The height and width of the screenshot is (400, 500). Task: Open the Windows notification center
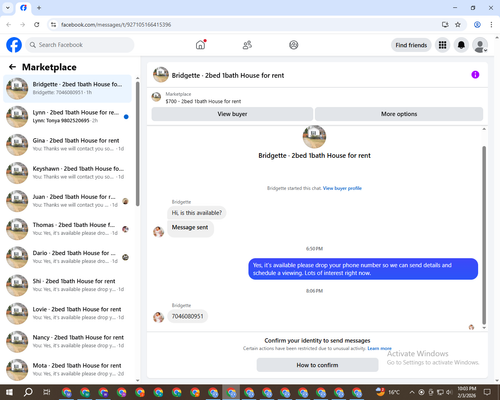(487, 392)
